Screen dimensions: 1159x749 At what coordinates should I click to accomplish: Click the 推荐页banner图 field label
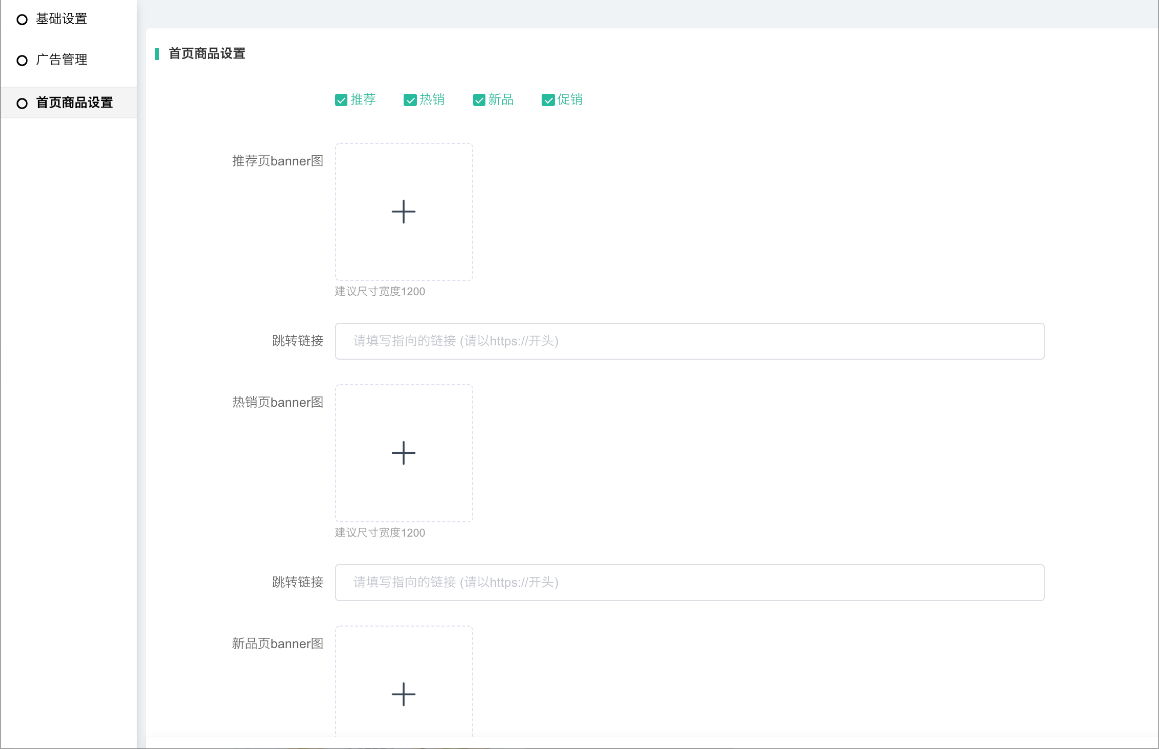(x=277, y=161)
